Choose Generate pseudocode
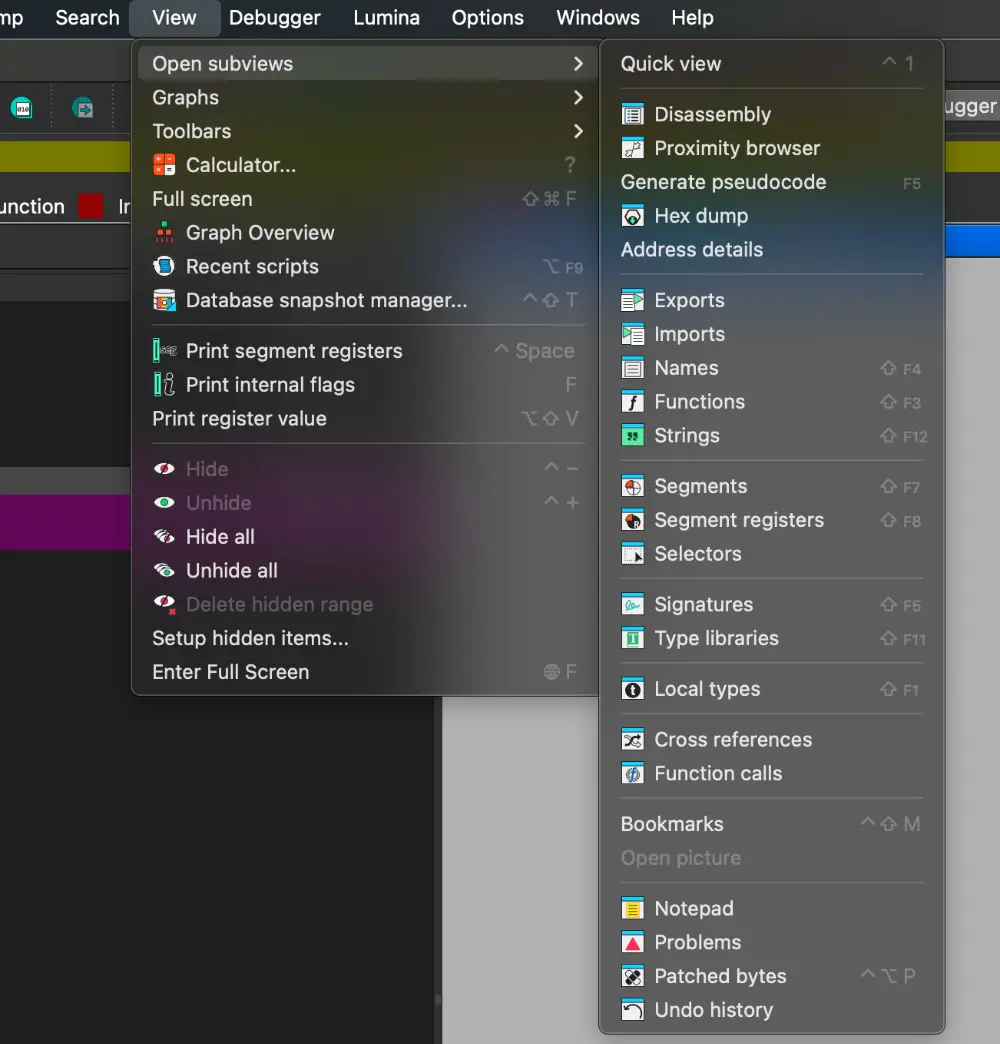 point(723,182)
